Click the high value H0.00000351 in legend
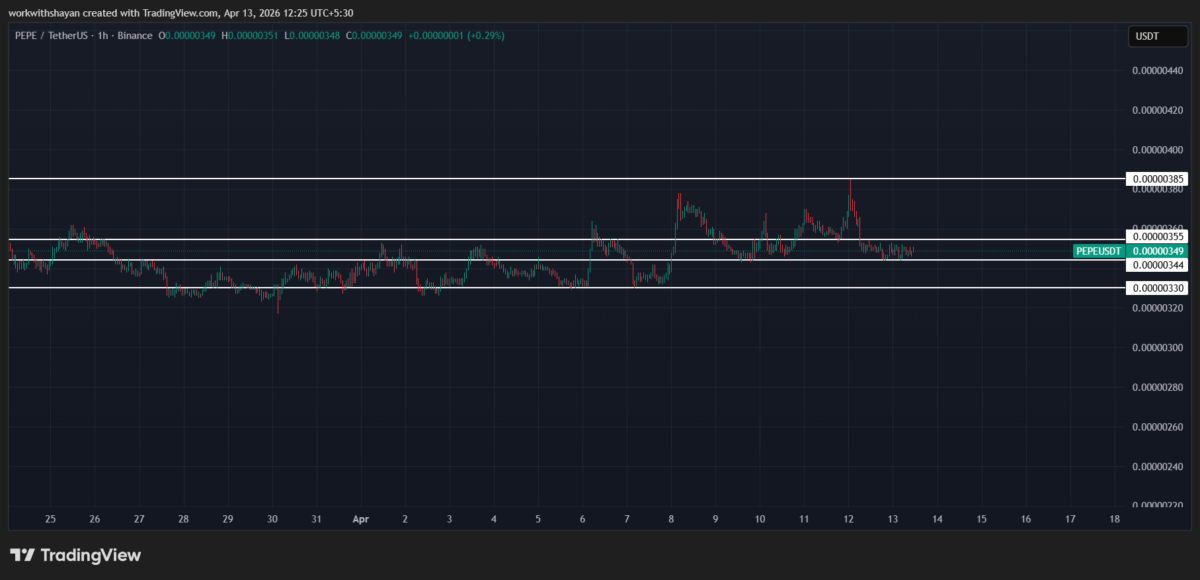Image resolution: width=1200 pixels, height=580 pixels. coord(251,35)
